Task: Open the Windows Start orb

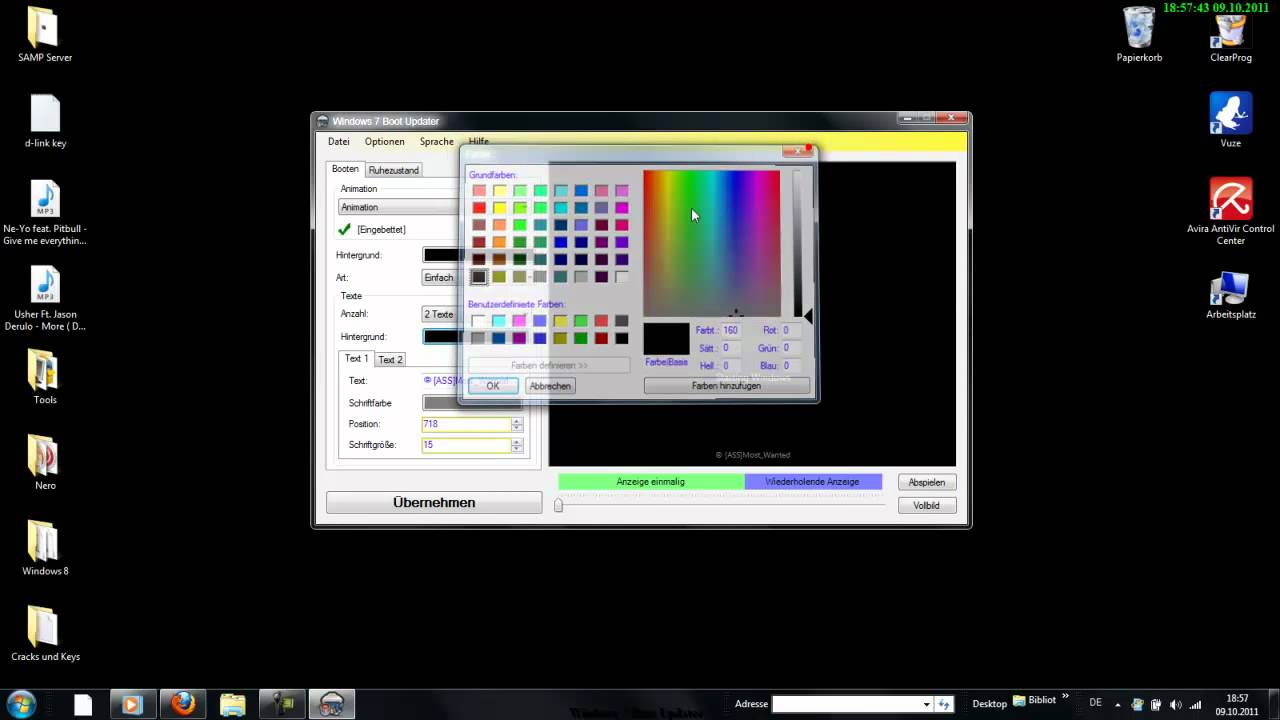Action: tap(21, 703)
